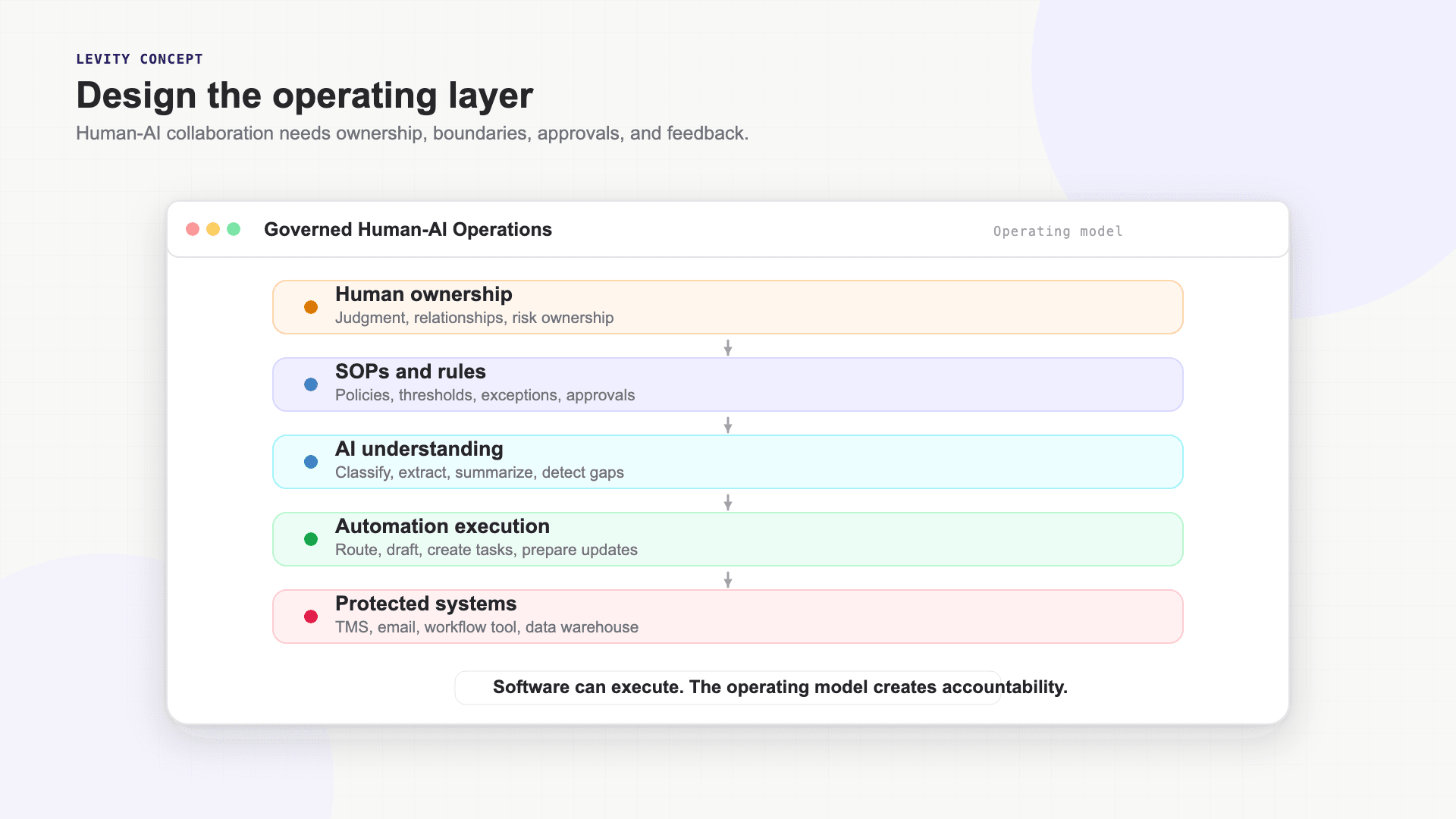
Task: Click 'Policies, thresholds, exceptions, approvals' text
Action: click(485, 395)
